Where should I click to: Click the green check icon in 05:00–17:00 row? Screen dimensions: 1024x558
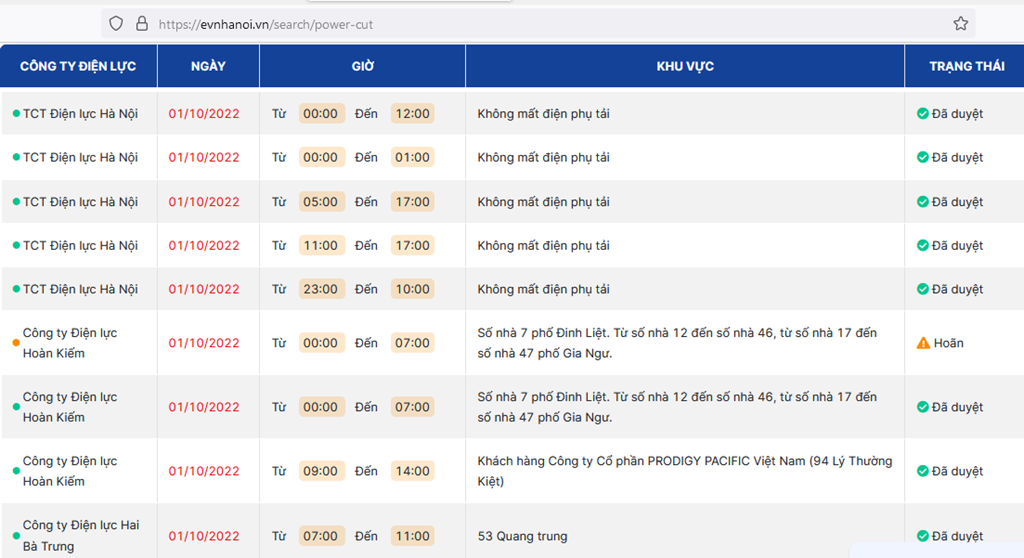[x=922, y=202]
